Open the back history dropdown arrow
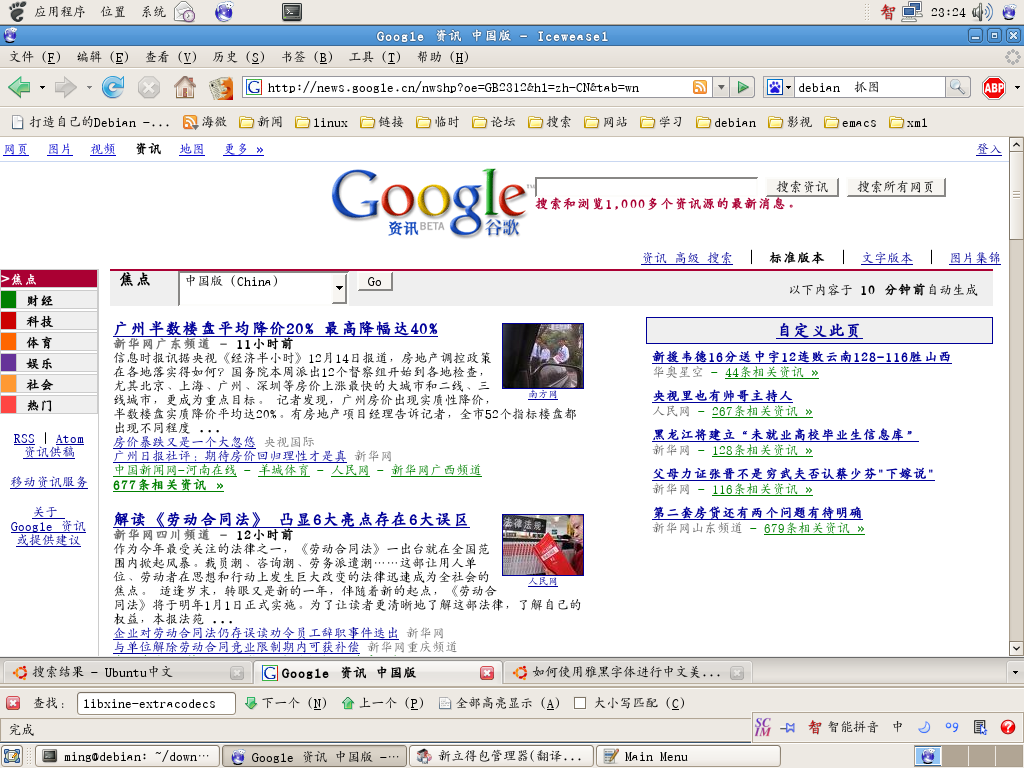This screenshot has width=1024, height=768. pyautogui.click(x=42, y=88)
